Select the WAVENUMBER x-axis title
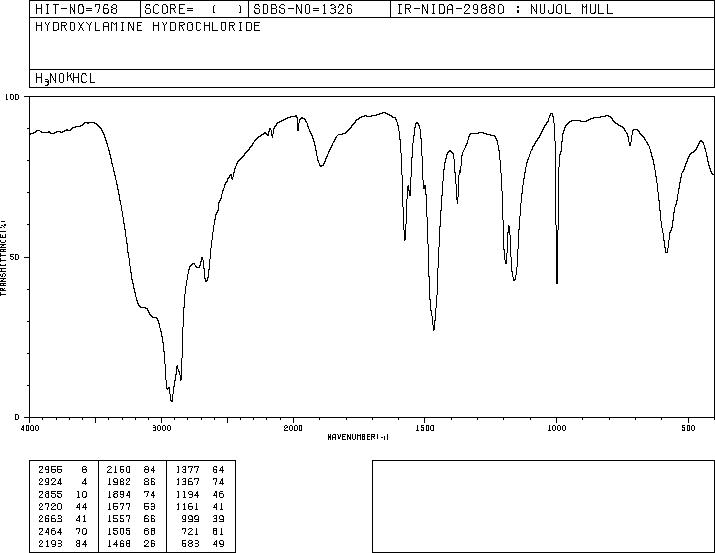This screenshot has height=553, width=715. coord(358,437)
